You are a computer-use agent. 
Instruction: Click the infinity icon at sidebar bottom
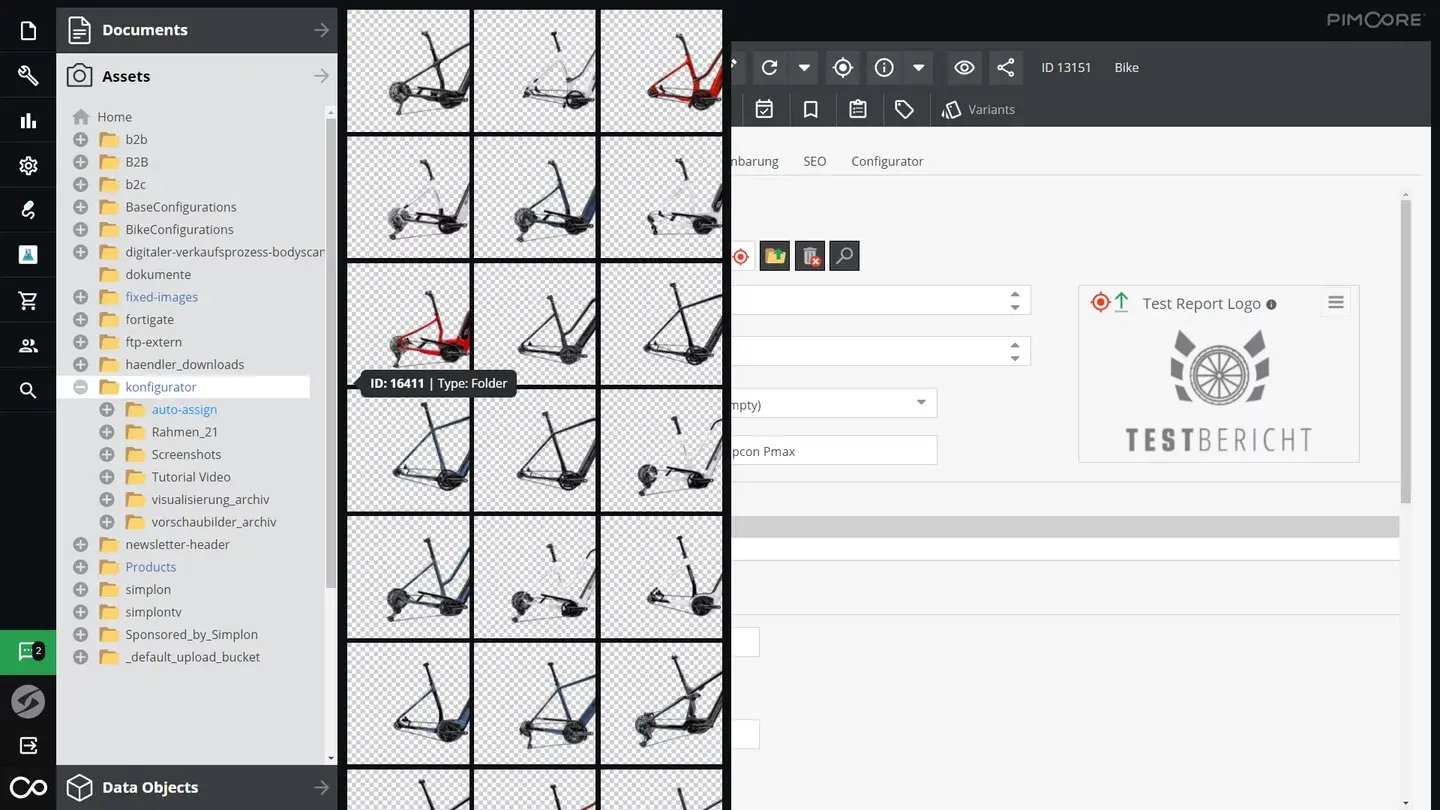click(x=28, y=788)
